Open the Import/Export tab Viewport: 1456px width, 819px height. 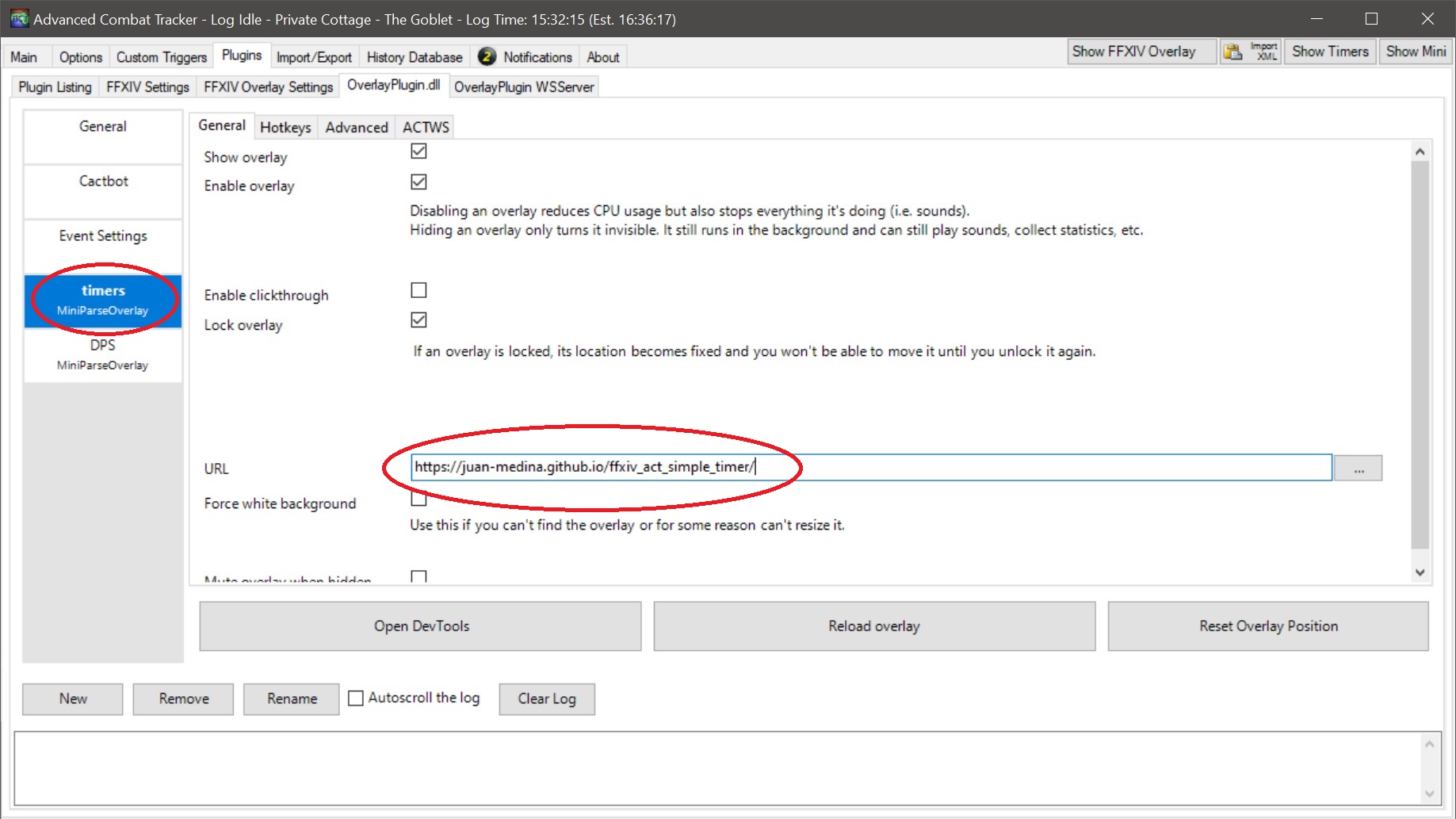(314, 57)
